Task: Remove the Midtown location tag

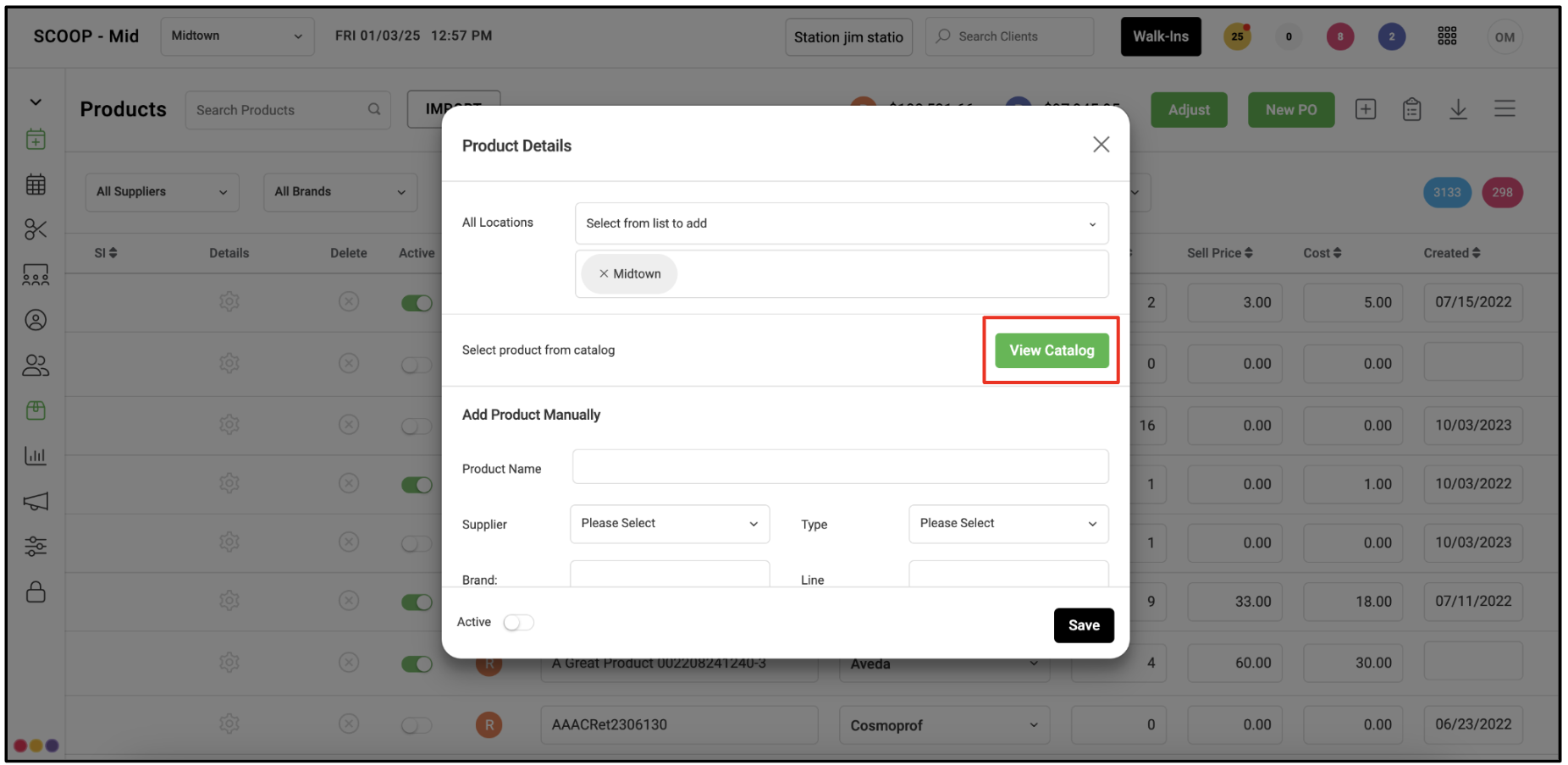Action: pos(604,274)
